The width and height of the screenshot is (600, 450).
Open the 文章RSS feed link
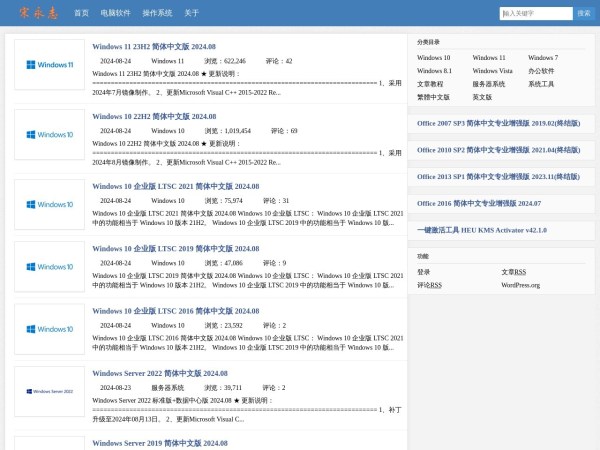pyautogui.click(x=513, y=272)
